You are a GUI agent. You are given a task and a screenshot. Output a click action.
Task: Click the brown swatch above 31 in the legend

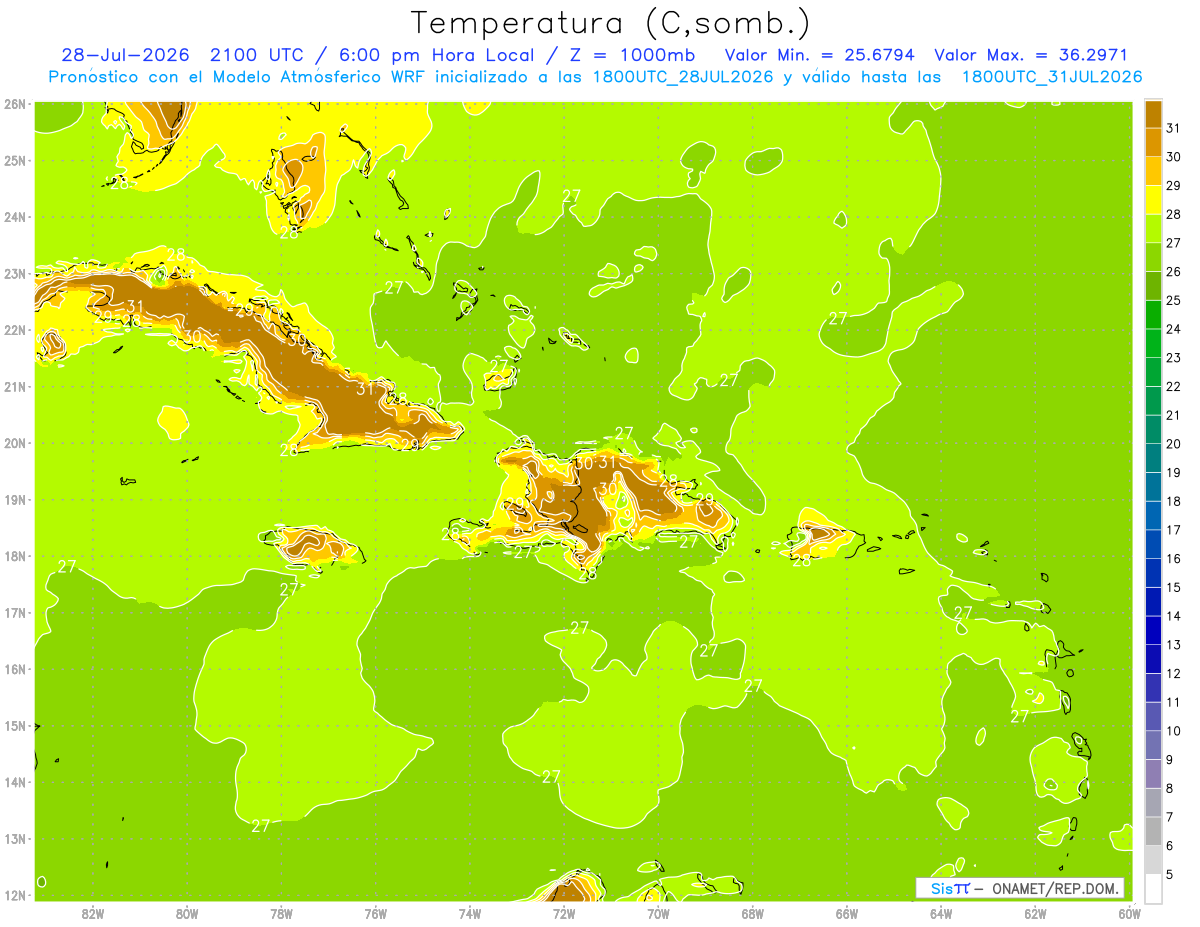point(1153,115)
